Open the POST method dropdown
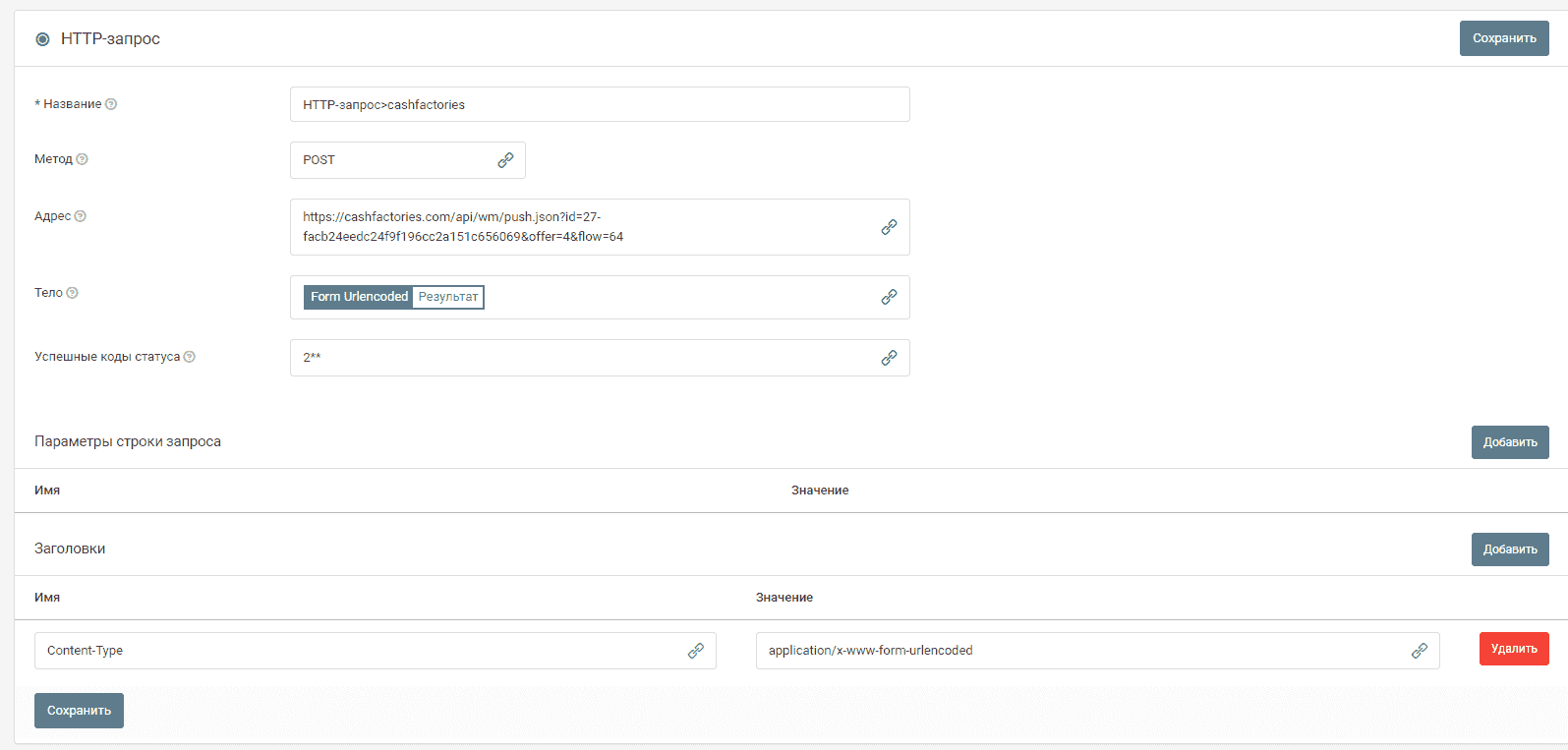This screenshot has height=750, width=1568. (393, 160)
